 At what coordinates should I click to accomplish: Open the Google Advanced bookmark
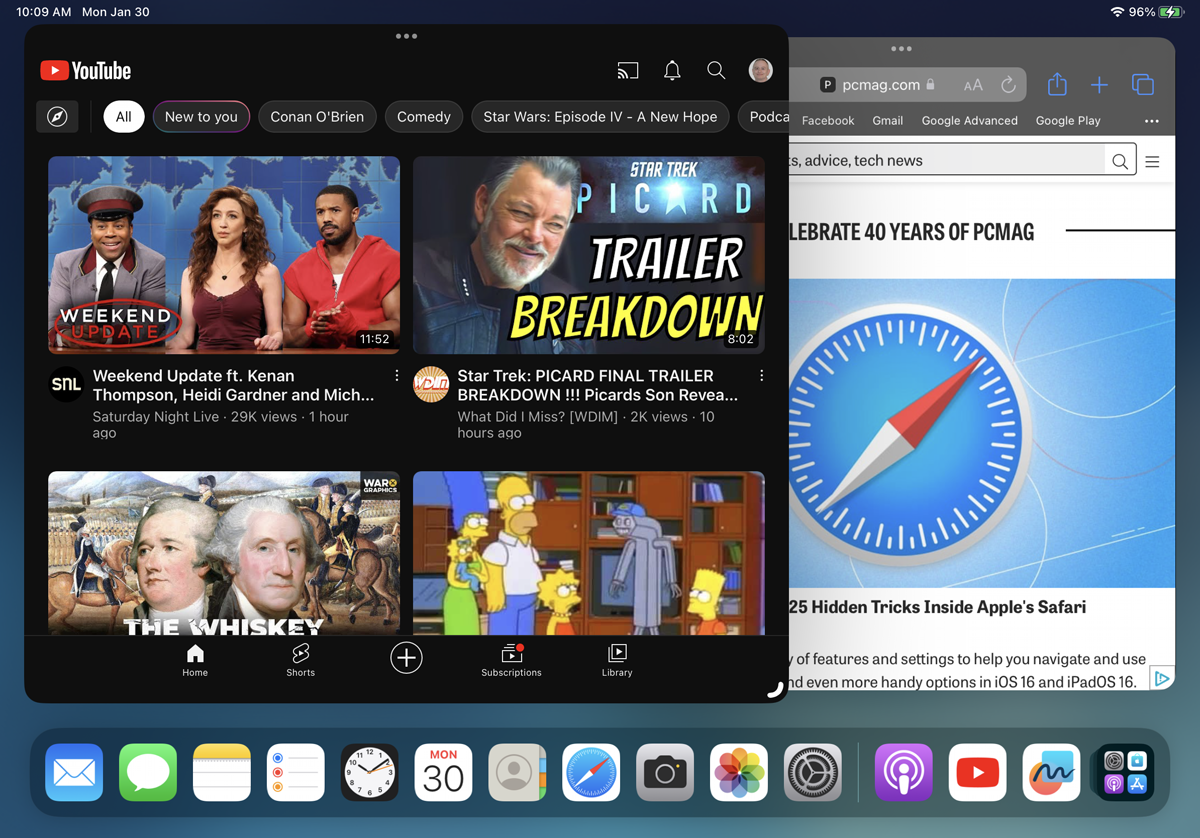969,121
